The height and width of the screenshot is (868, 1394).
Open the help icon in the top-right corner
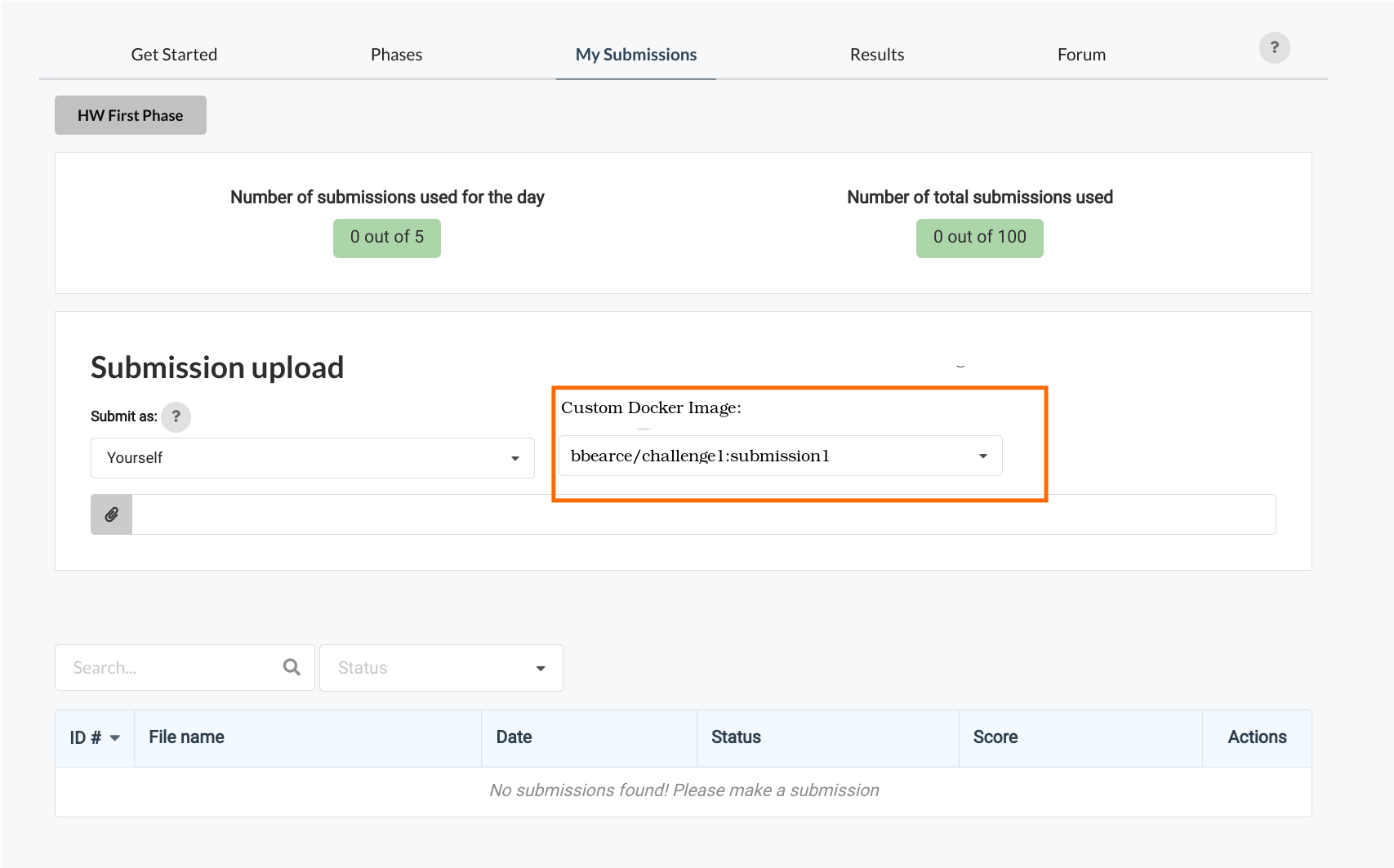[x=1274, y=48]
